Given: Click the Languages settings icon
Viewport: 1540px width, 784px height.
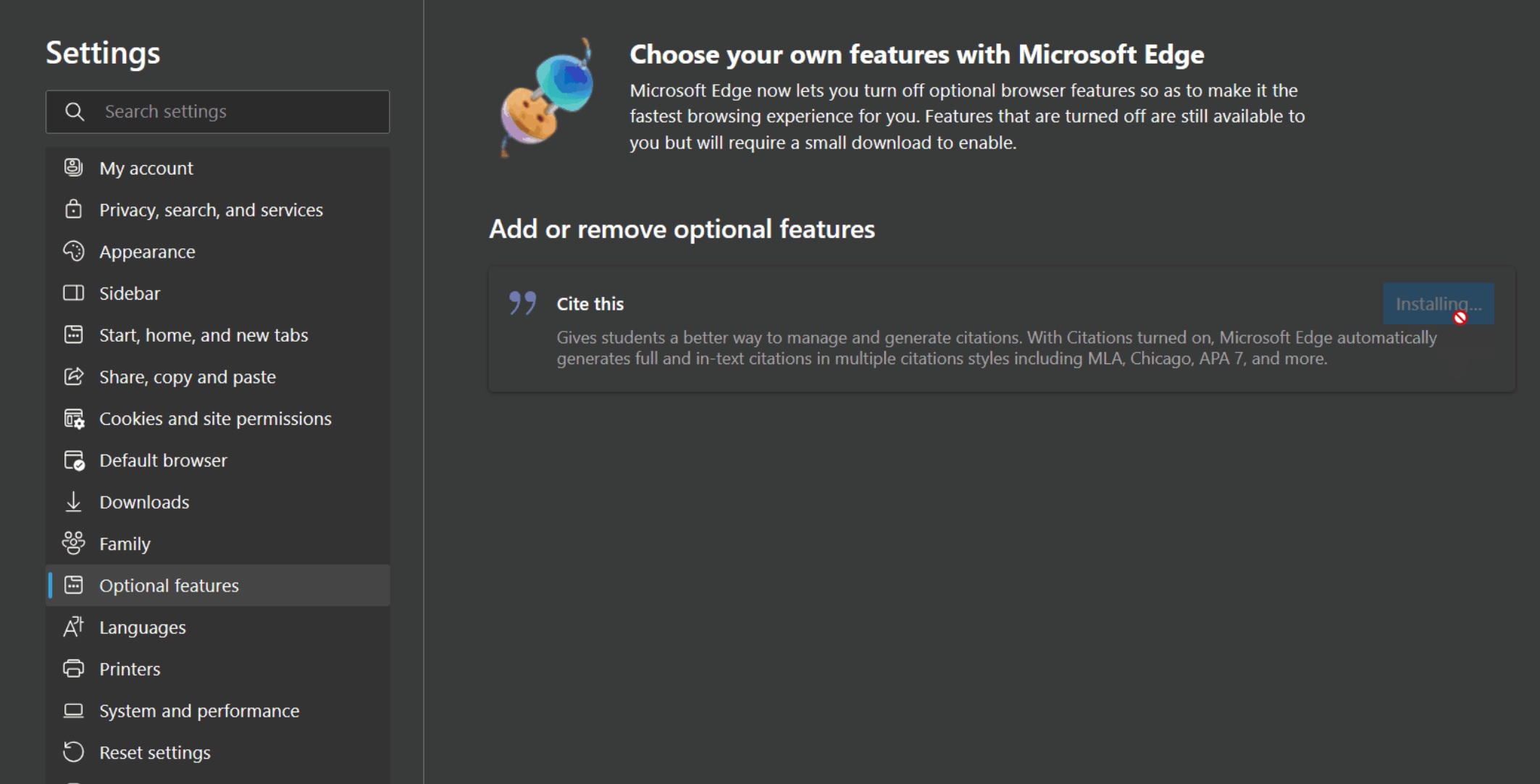Looking at the screenshot, I should coord(74,627).
